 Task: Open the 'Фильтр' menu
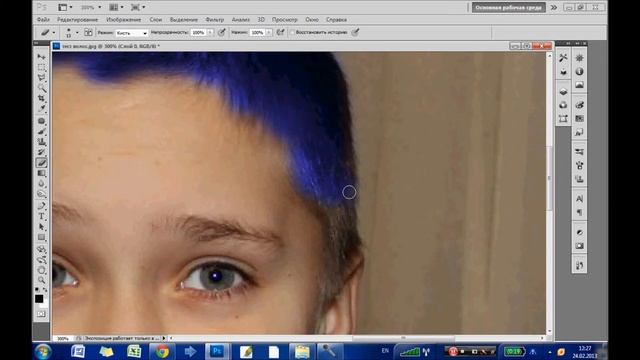point(215,20)
